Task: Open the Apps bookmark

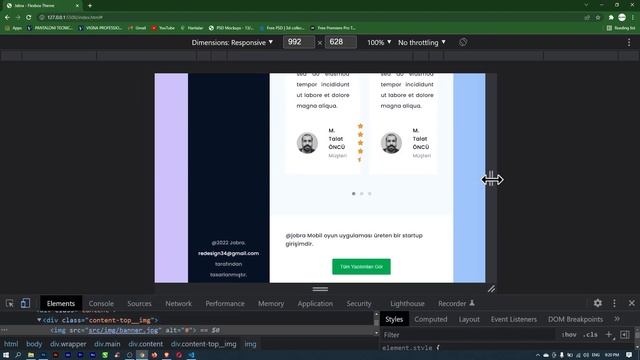Action: (13, 28)
